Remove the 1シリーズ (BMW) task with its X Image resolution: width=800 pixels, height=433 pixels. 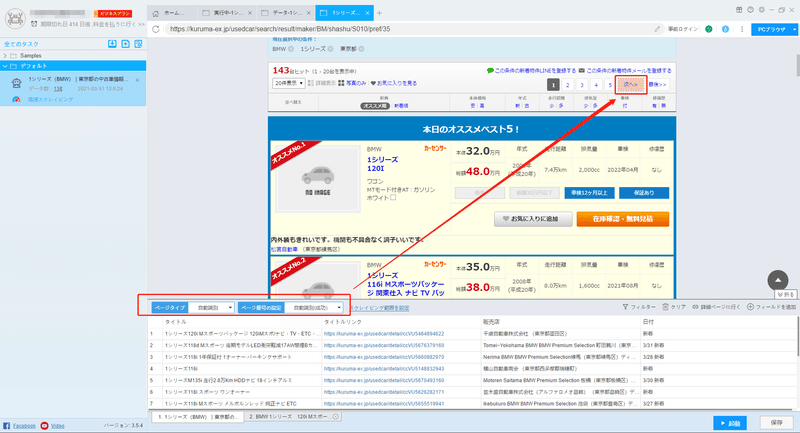click(137, 80)
